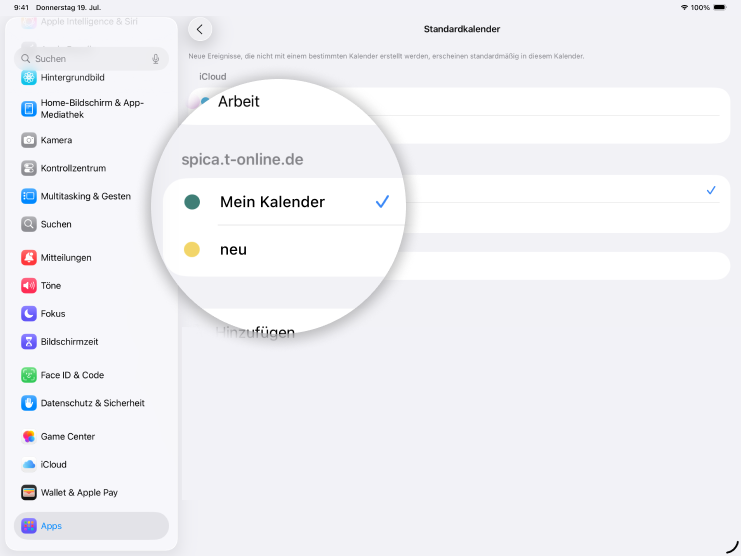
Task: Open iCloud settings entry
Action: pos(53,464)
